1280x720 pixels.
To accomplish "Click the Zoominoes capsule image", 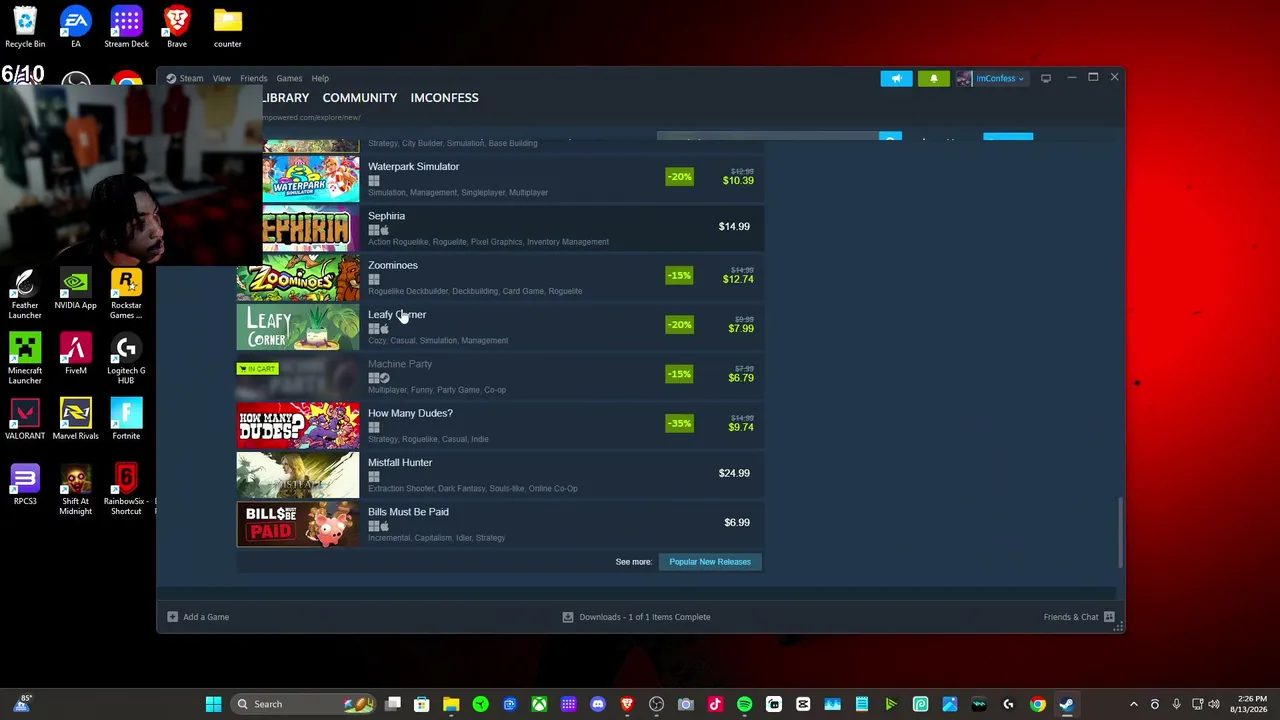I will pos(298,278).
